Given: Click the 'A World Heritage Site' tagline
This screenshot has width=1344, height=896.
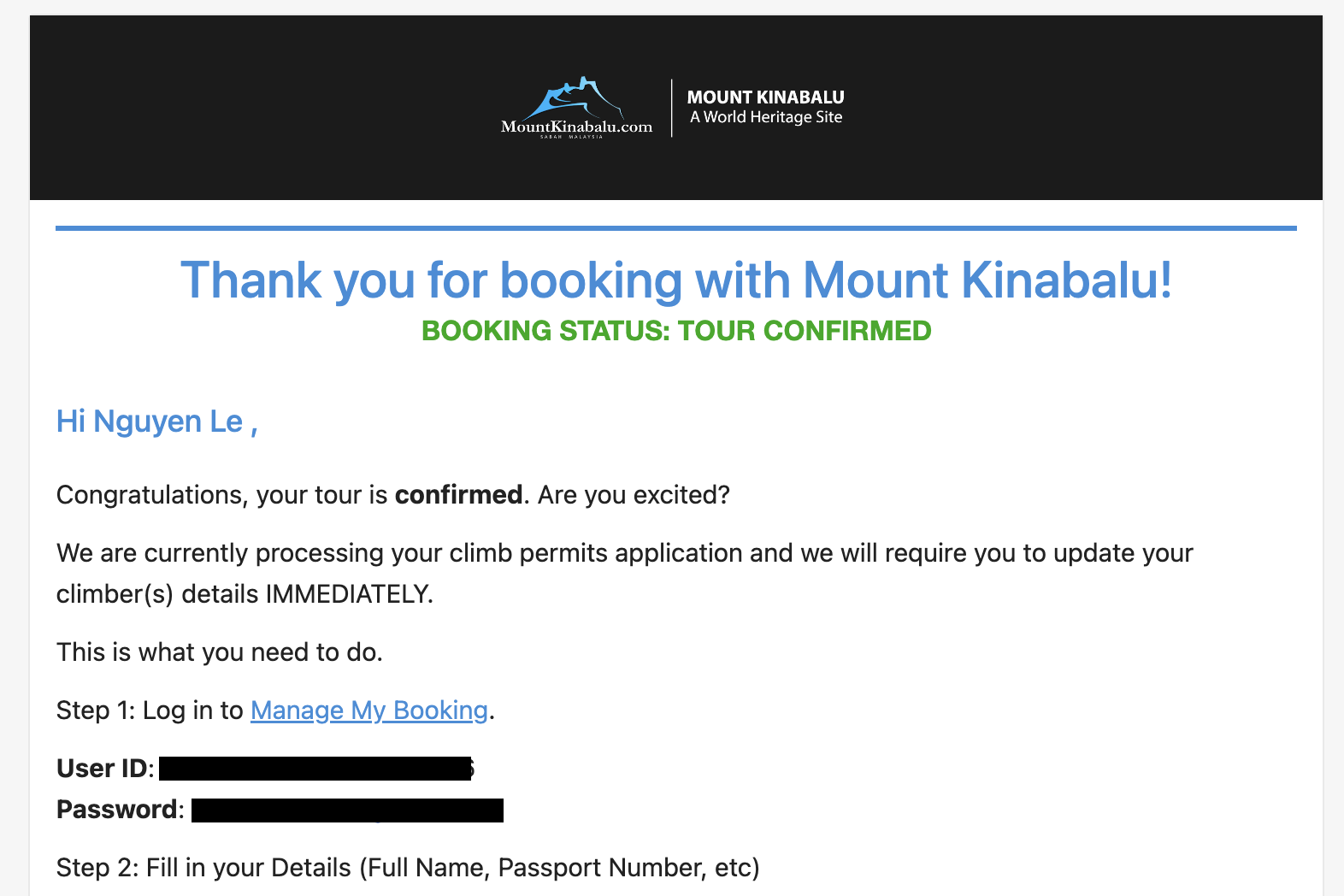Looking at the screenshot, I should [x=766, y=117].
